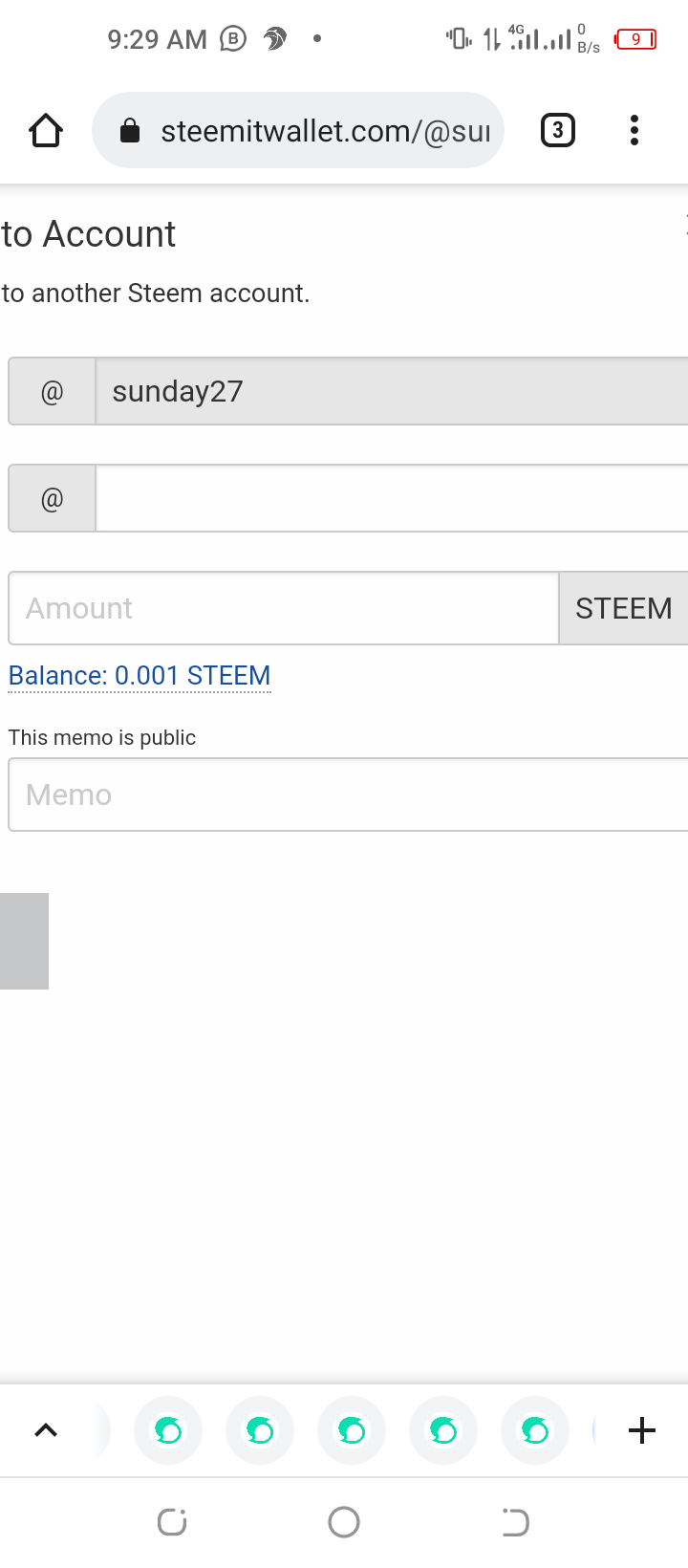Screen dimensions: 688x1568
Task: Expand the tab strip with the up chevron
Action: pyautogui.click(x=46, y=1430)
